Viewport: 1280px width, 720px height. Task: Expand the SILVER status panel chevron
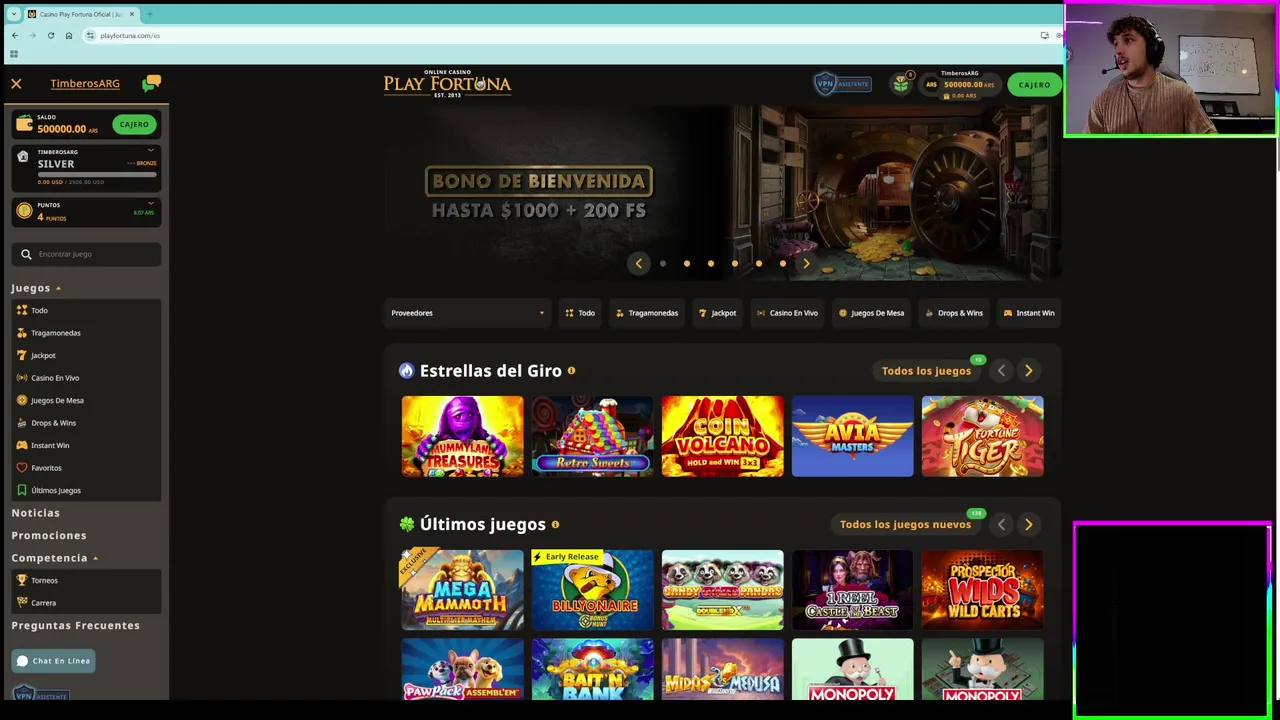click(151, 150)
